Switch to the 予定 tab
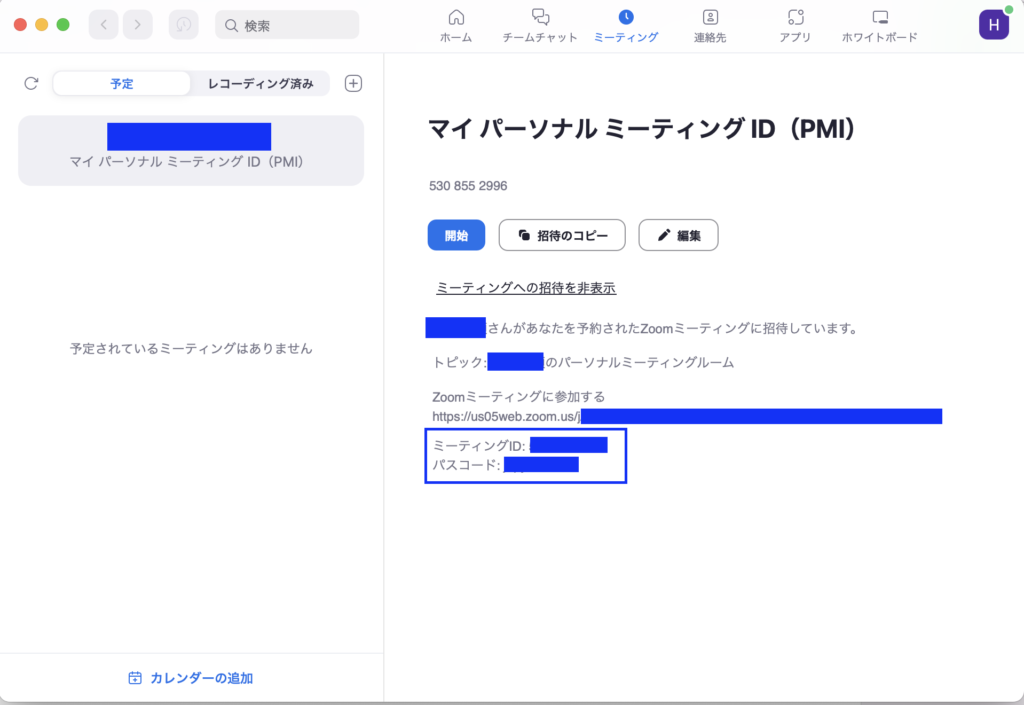Image resolution: width=1024 pixels, height=705 pixels. pyautogui.click(x=122, y=84)
